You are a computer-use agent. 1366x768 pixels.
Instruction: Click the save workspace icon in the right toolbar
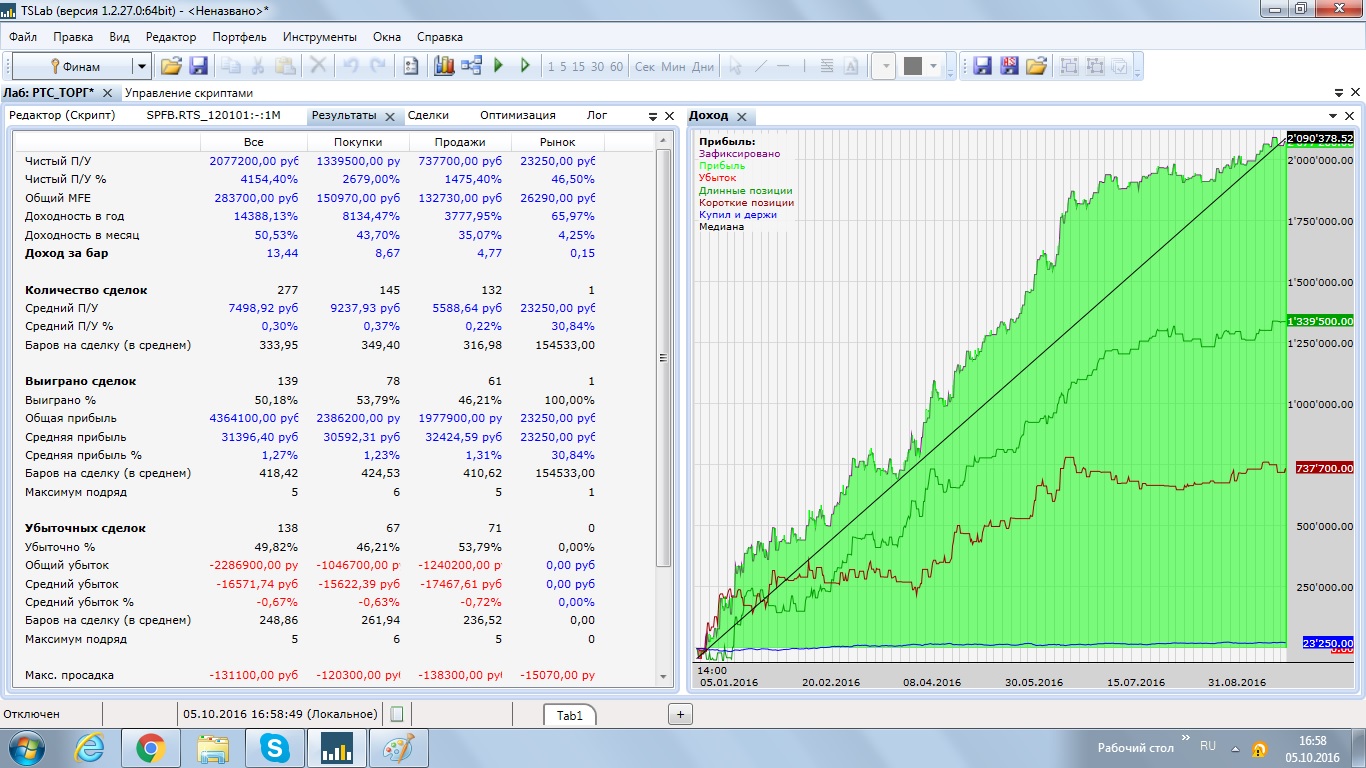click(982, 66)
